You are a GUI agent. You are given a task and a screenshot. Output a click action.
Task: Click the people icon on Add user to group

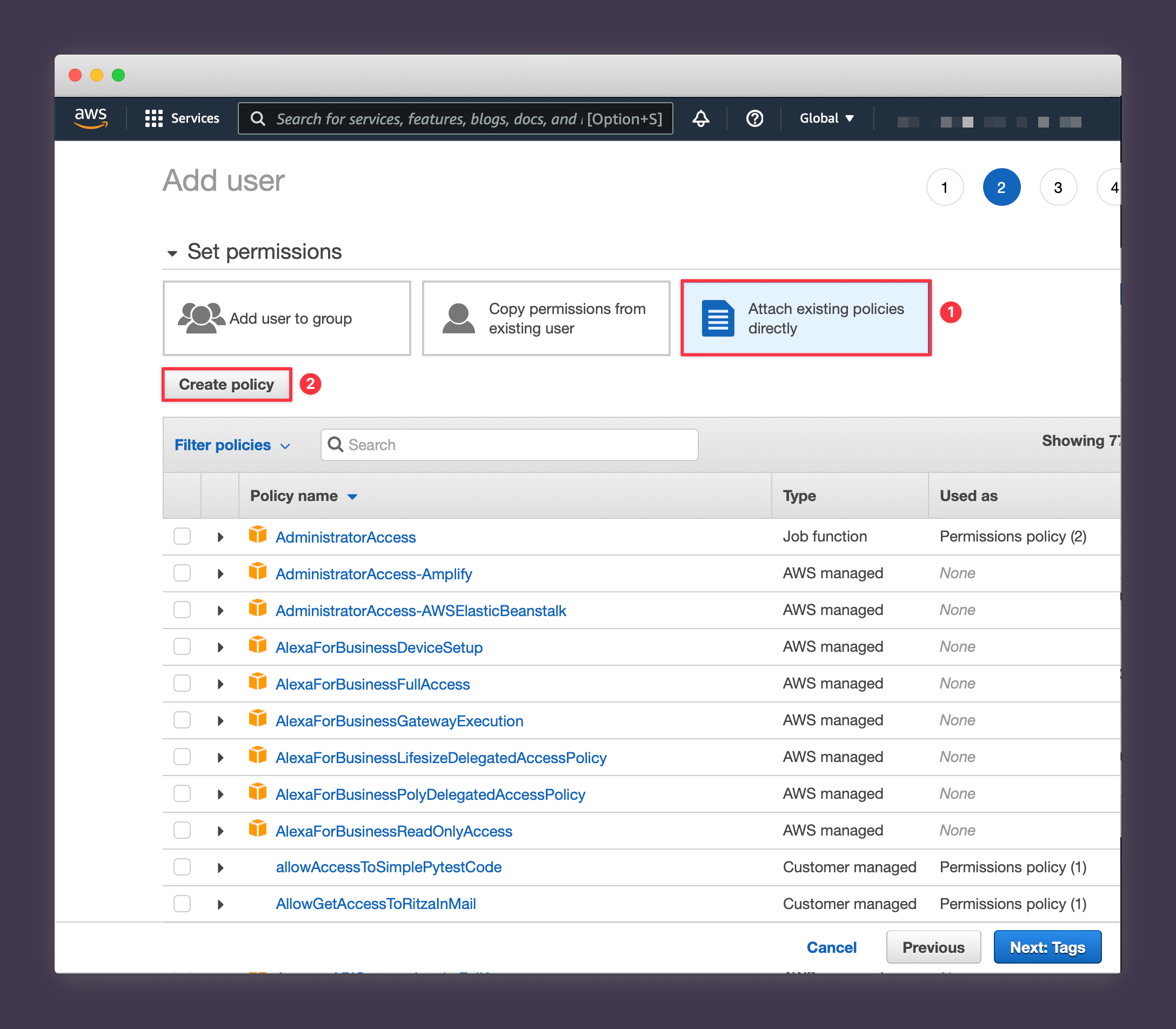[x=201, y=318]
